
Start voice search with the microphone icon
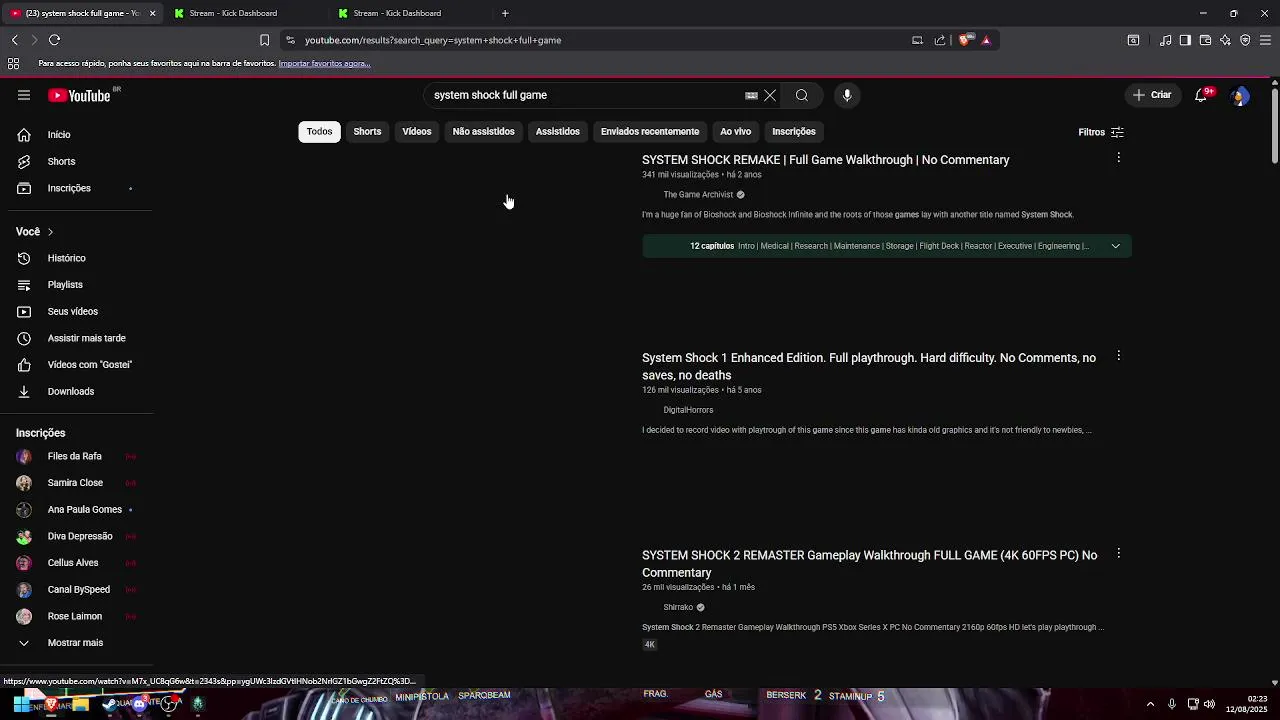tap(847, 95)
